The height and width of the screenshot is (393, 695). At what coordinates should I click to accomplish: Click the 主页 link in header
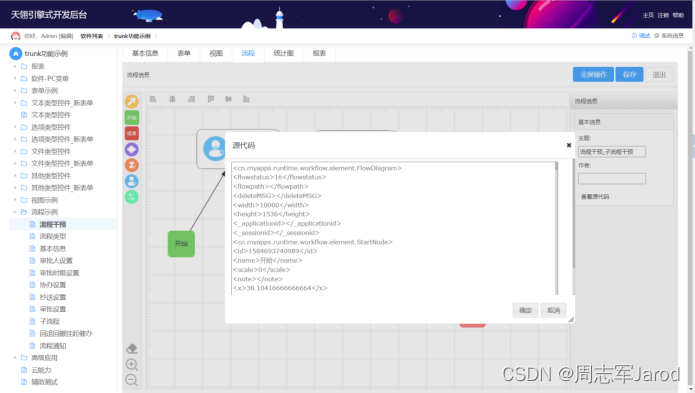[648, 15]
